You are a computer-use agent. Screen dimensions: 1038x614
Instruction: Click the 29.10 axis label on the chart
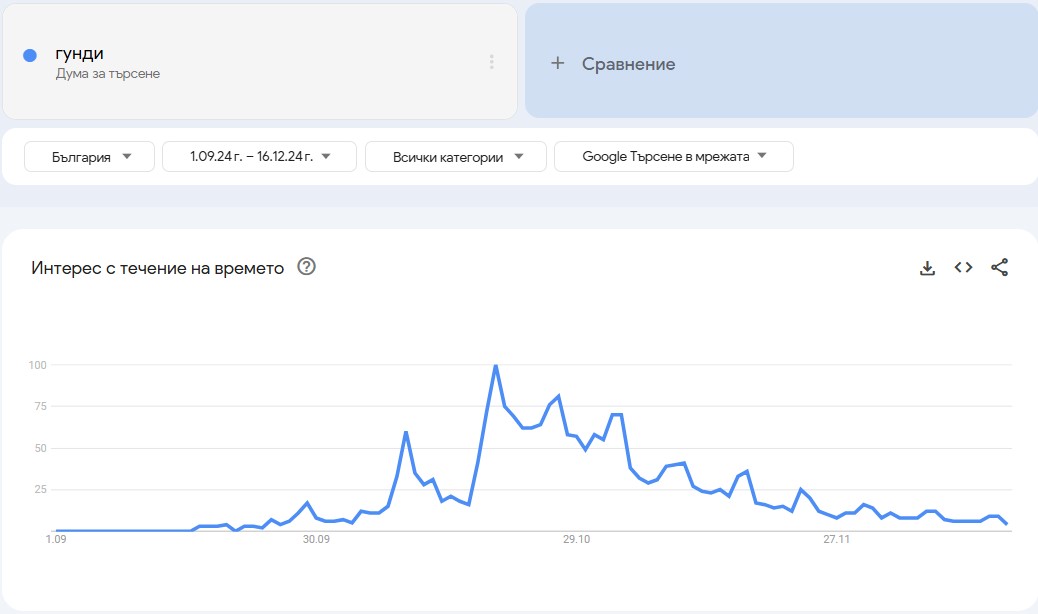click(579, 538)
